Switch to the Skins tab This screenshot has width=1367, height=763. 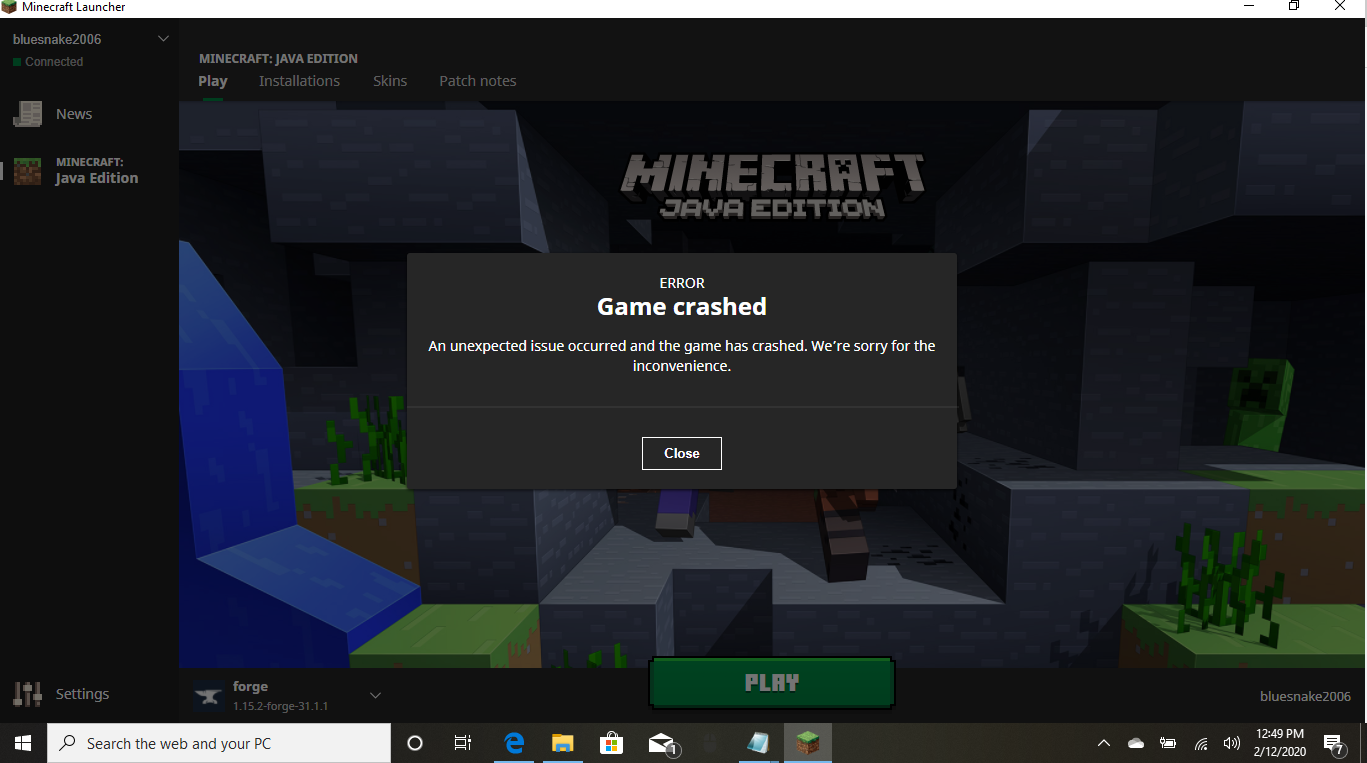[x=390, y=81]
